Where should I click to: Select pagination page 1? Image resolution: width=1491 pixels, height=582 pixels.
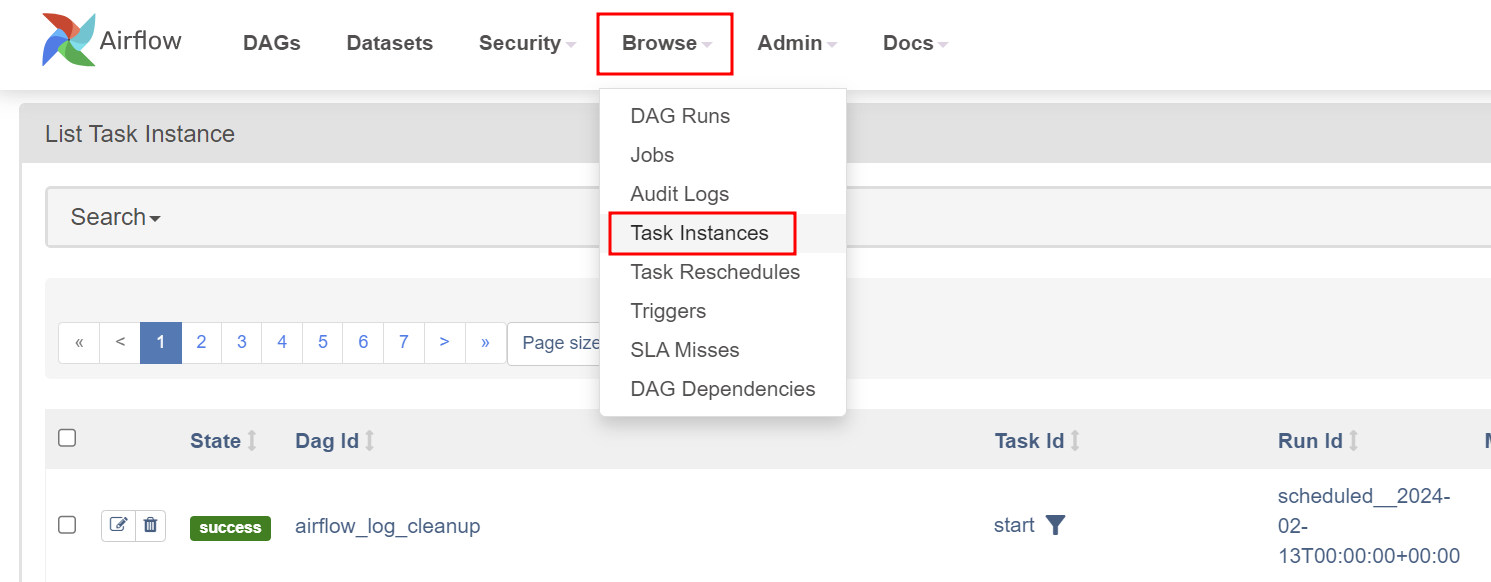(161, 343)
